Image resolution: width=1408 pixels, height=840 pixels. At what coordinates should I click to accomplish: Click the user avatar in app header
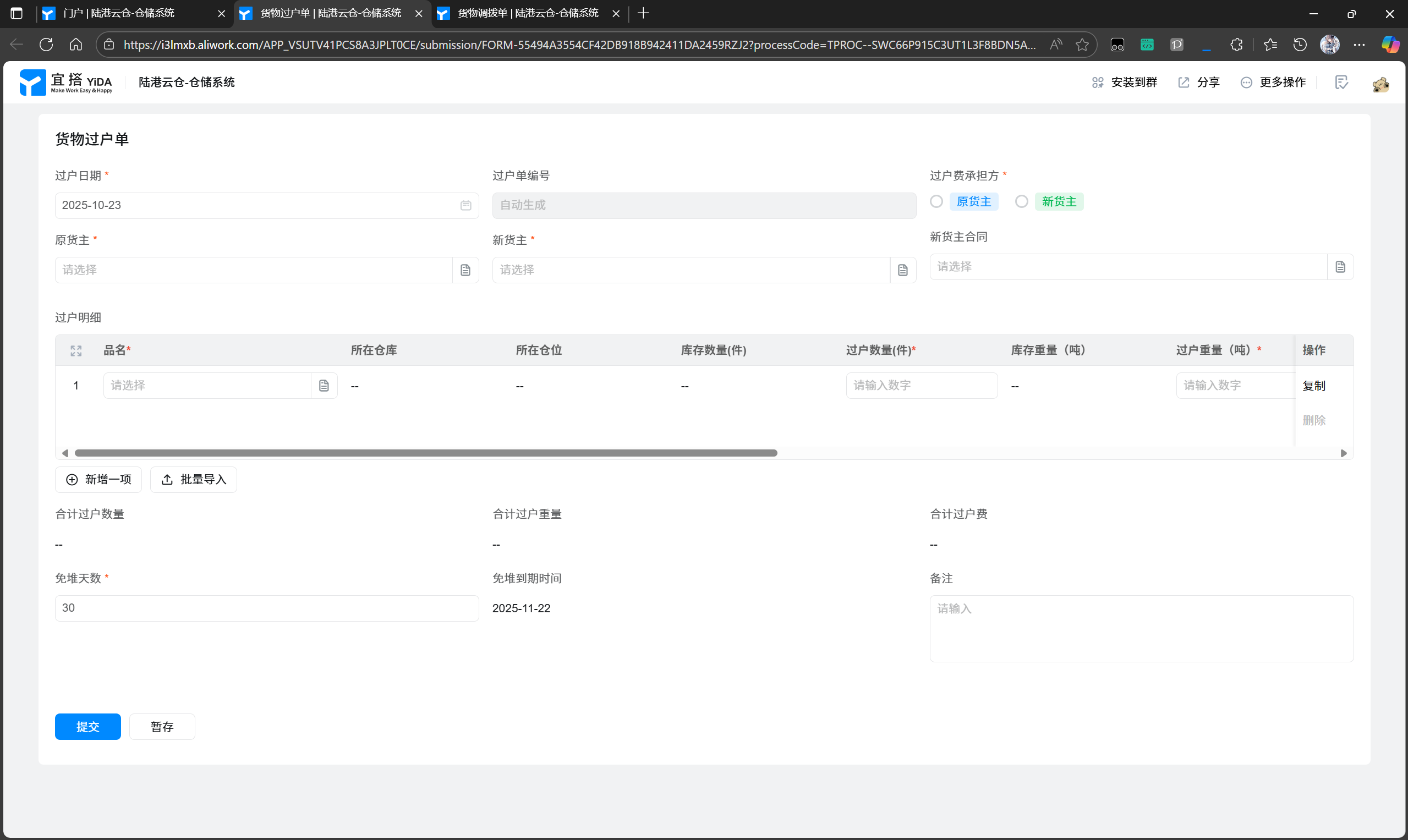(x=1380, y=84)
